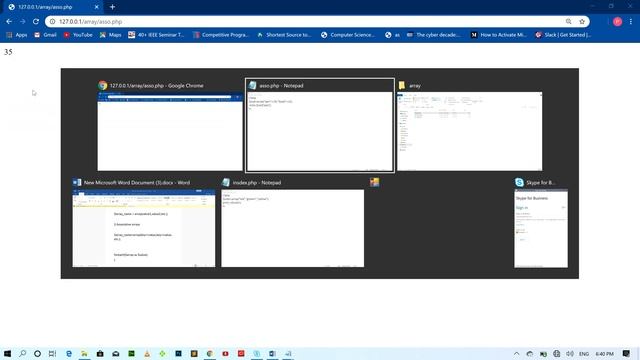Open the Computer Science... bookmark
The height and width of the screenshot is (360, 640).
click(348, 35)
